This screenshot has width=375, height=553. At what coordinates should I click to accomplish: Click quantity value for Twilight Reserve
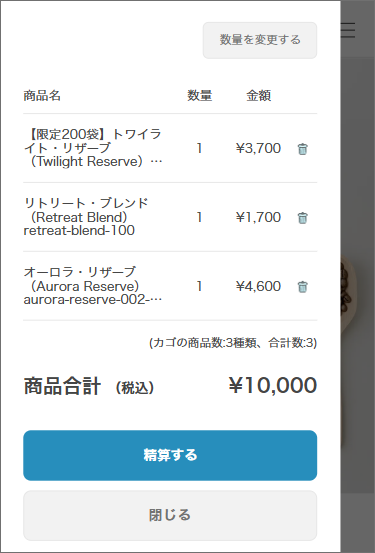pyautogui.click(x=199, y=148)
